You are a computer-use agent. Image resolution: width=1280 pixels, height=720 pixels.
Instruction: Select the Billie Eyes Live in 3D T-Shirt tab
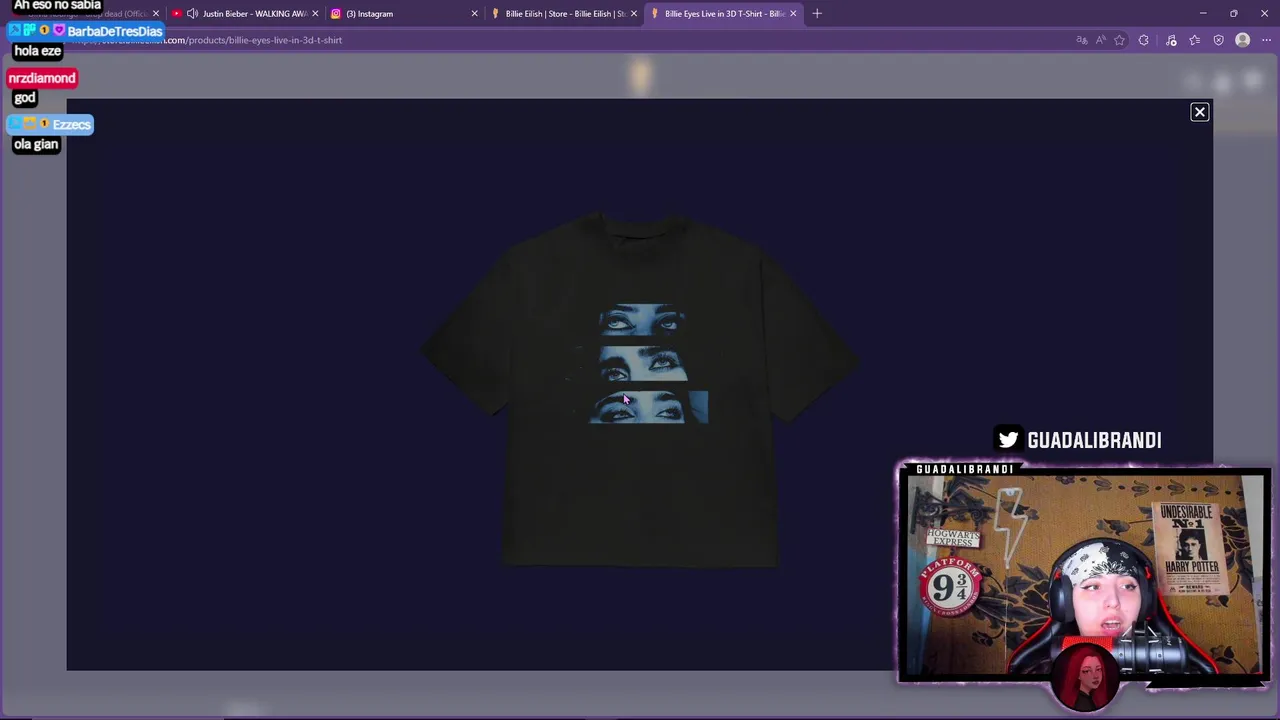coord(722,13)
